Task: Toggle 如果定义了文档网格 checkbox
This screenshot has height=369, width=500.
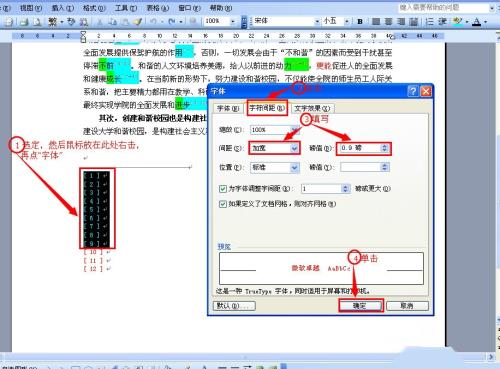Action: pyautogui.click(x=223, y=204)
